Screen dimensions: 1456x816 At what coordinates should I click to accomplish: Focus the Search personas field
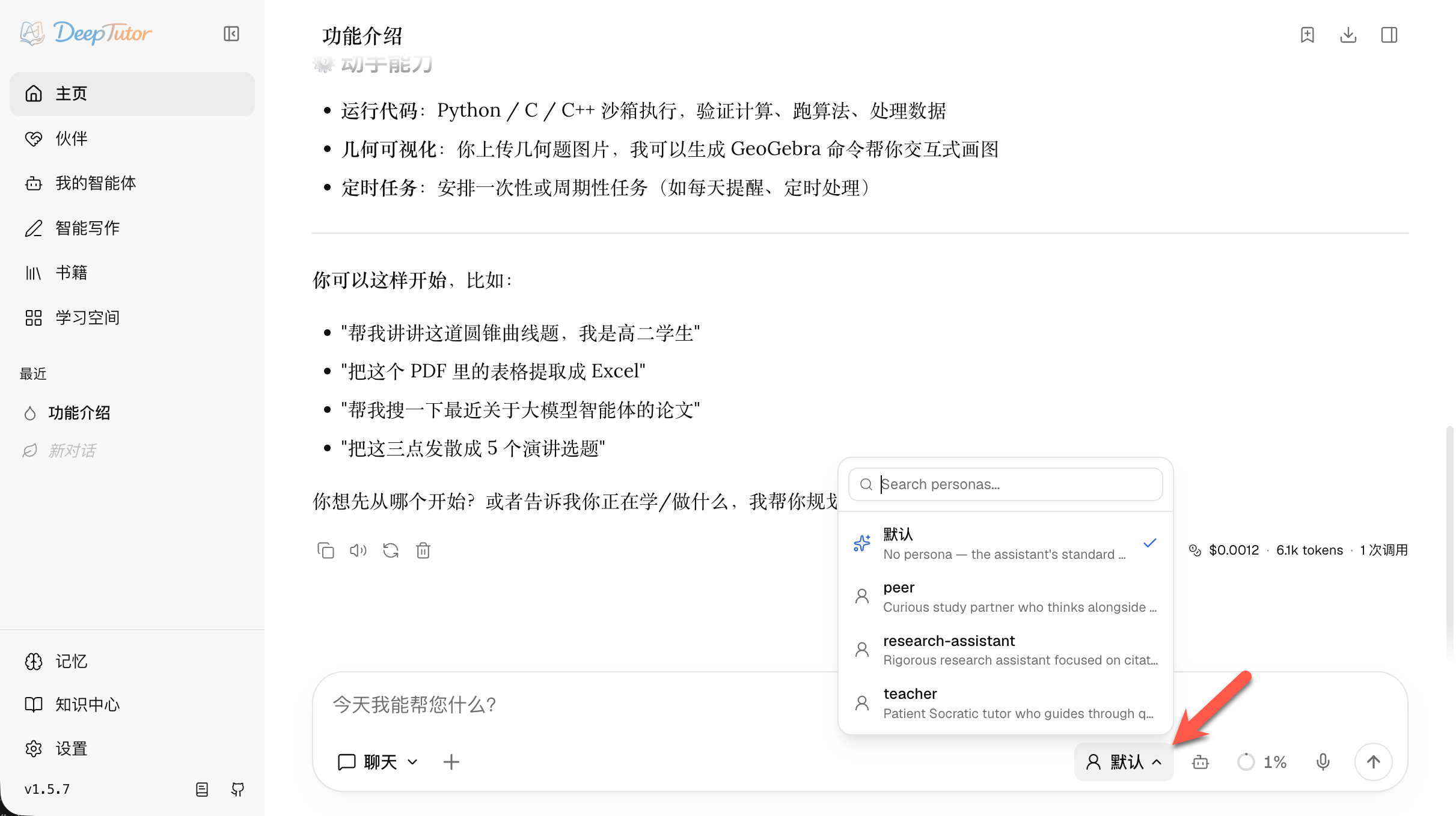(x=1005, y=484)
